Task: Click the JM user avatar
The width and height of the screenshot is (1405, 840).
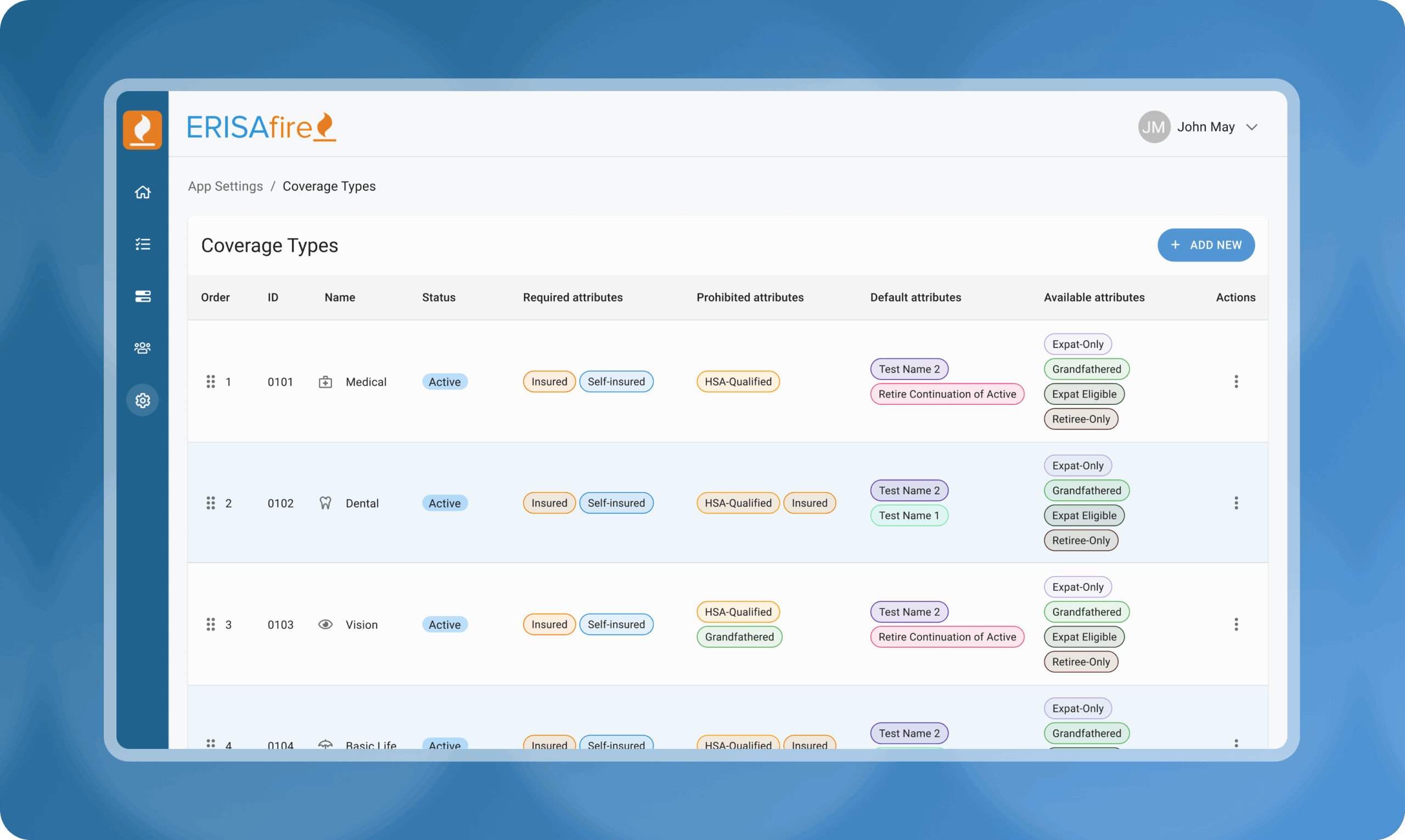Action: 1154,127
